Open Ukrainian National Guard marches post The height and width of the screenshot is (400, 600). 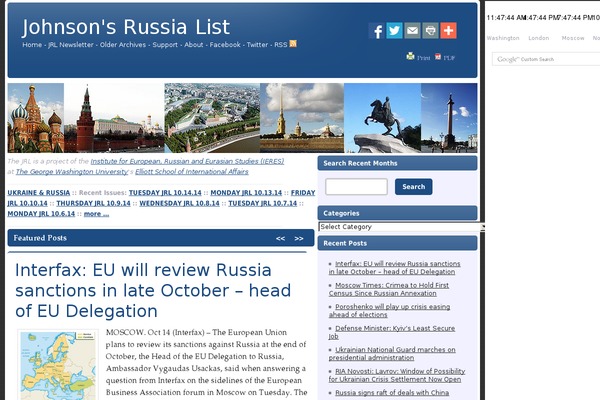click(392, 354)
